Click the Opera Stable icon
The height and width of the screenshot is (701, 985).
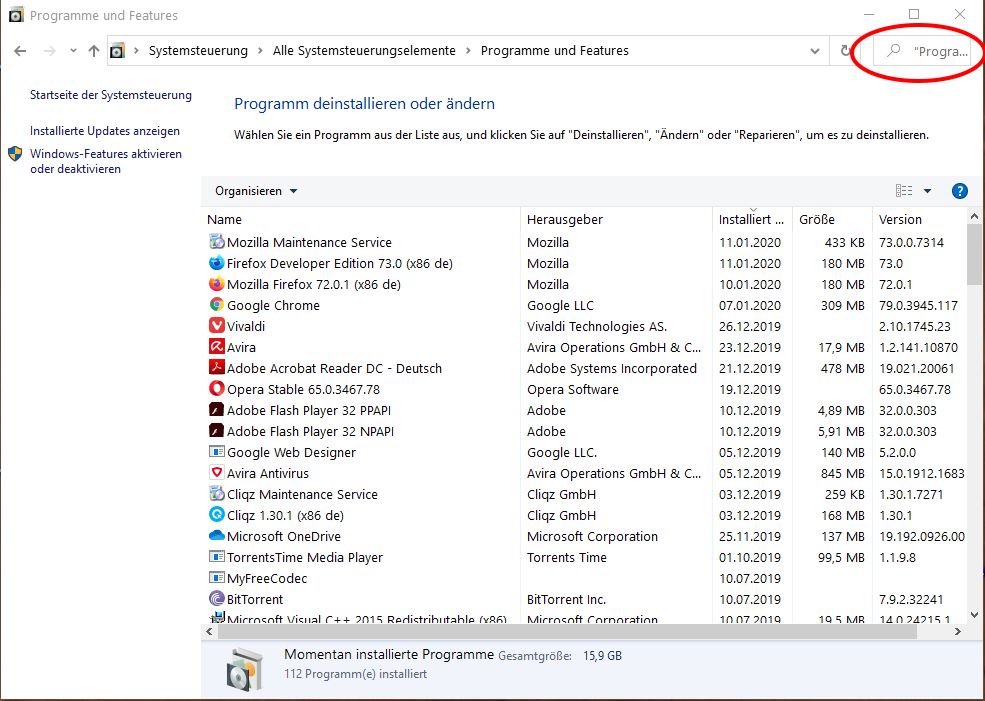[217, 389]
